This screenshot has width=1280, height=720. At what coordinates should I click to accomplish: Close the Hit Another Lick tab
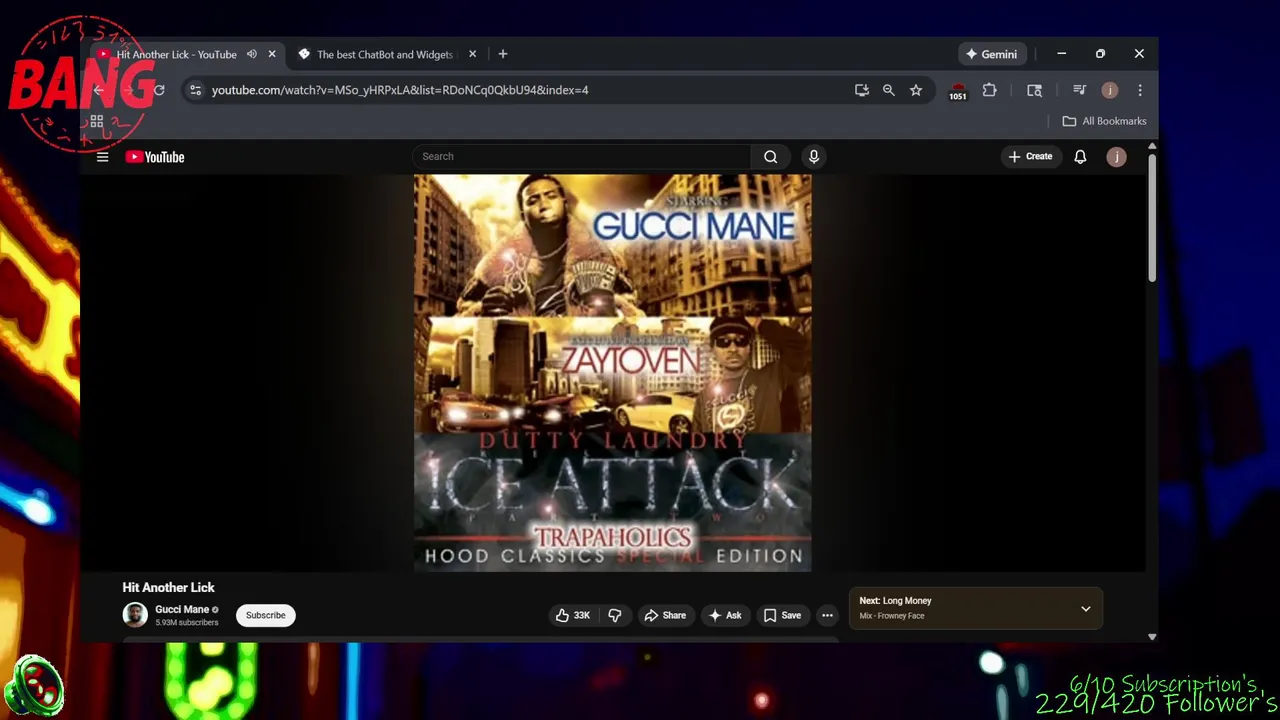(x=271, y=54)
